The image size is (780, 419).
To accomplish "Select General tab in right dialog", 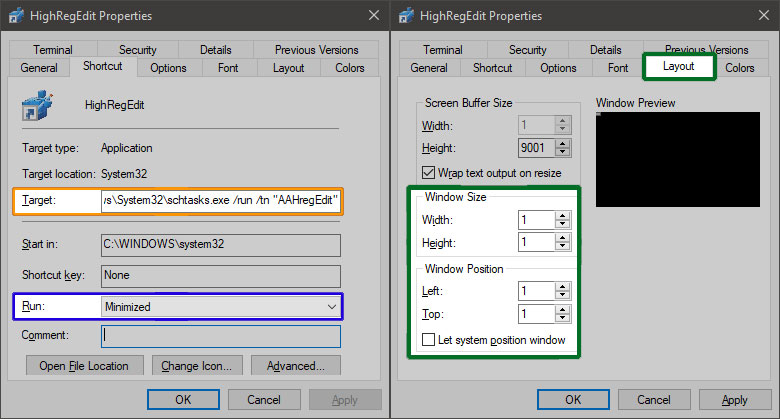I will (x=429, y=68).
